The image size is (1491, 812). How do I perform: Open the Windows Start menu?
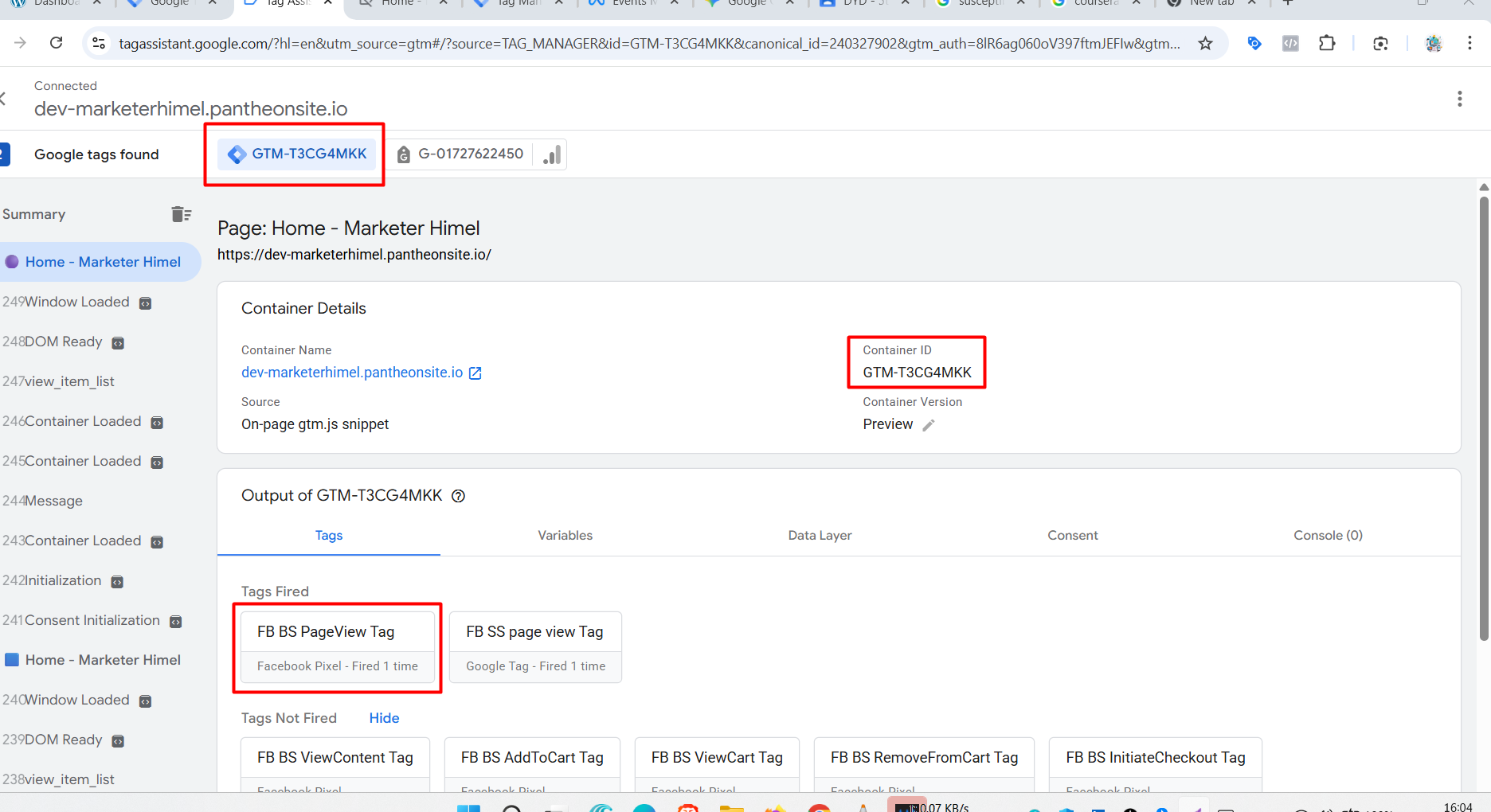point(468,806)
